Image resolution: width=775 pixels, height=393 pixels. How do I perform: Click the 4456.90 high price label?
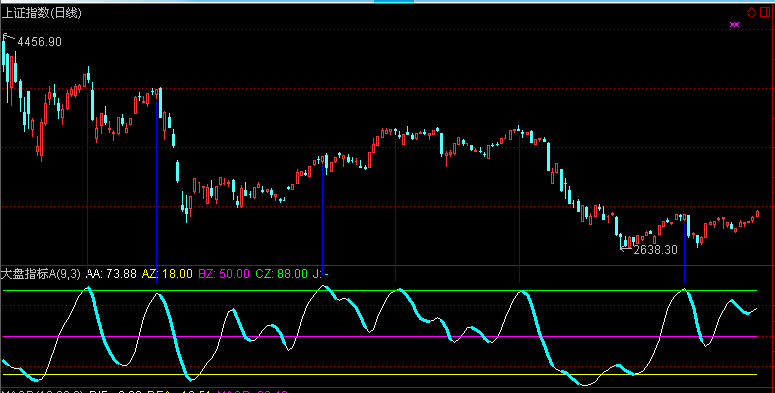click(40, 42)
